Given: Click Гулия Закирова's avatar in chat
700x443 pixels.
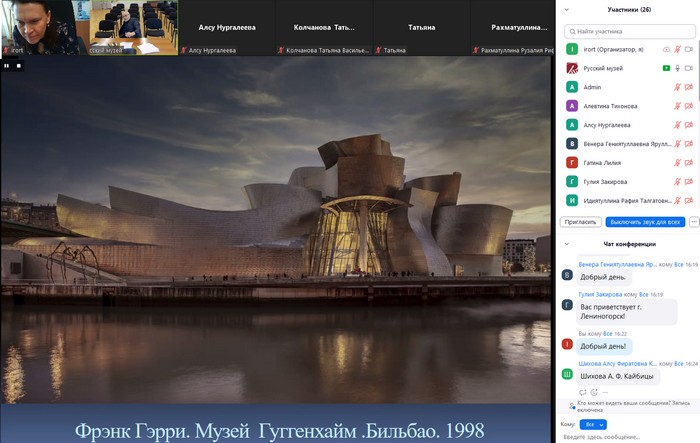Looking at the screenshot, I should (567, 305).
